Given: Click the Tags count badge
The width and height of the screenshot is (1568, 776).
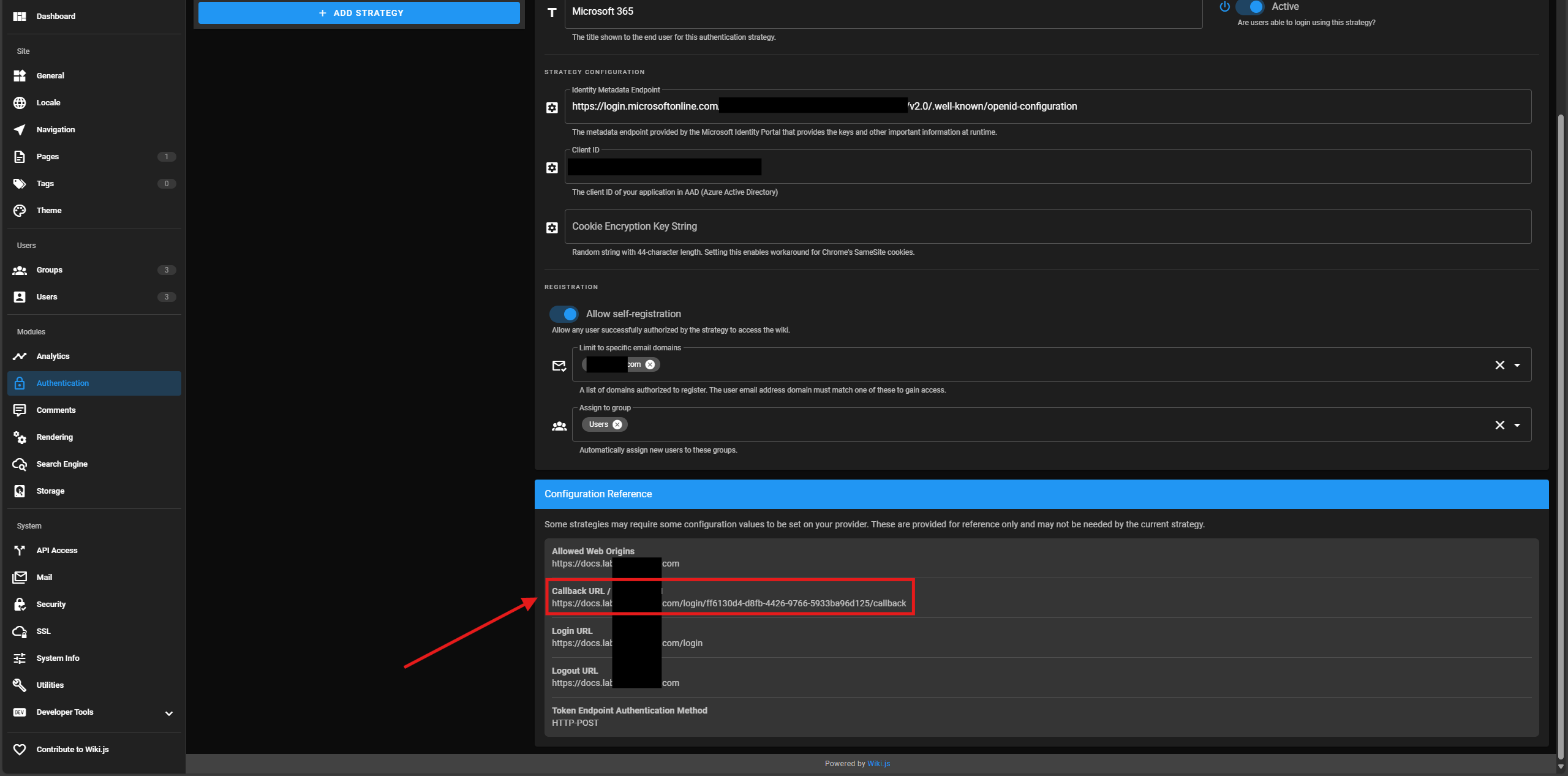Looking at the screenshot, I should 167,184.
